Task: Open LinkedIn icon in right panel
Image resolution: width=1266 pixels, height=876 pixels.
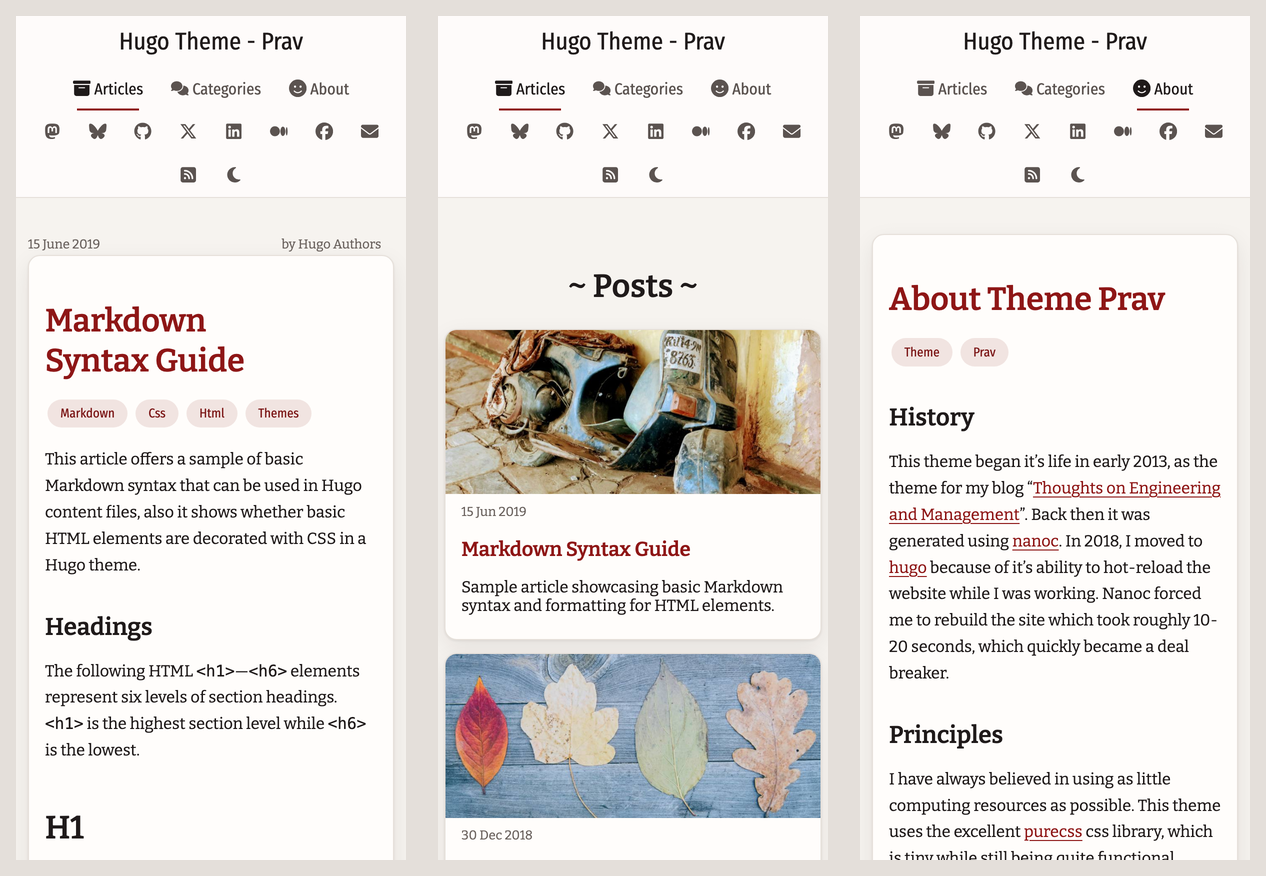Action: pos(1077,131)
